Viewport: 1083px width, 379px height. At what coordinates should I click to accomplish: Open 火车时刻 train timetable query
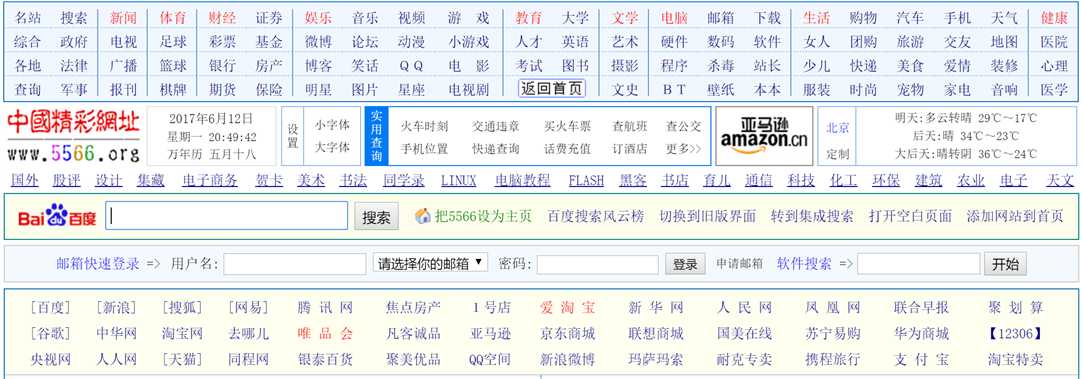[424, 126]
